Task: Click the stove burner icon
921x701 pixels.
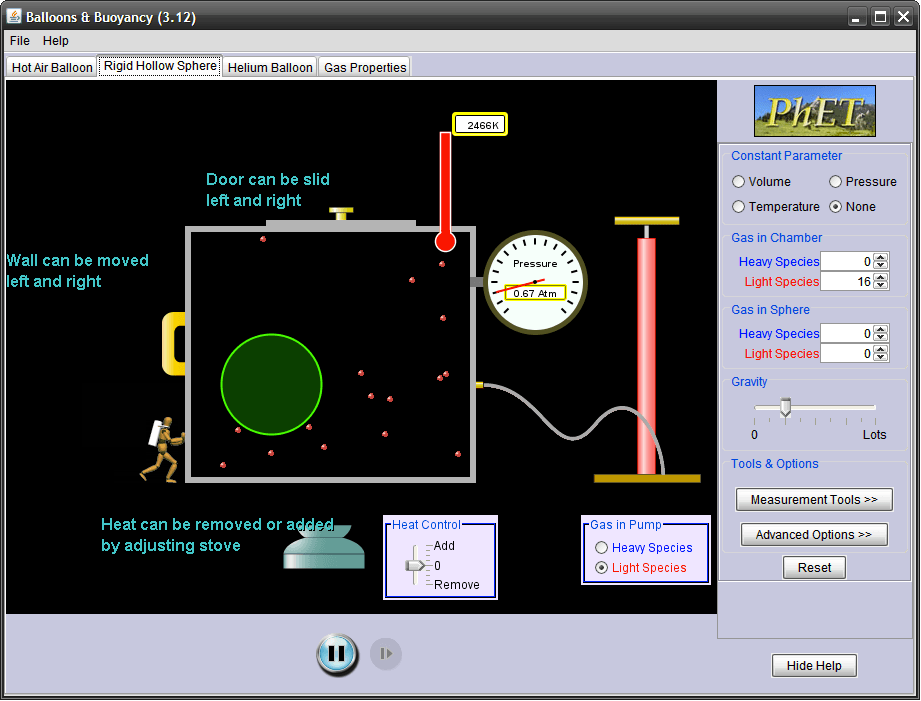Action: [x=322, y=552]
